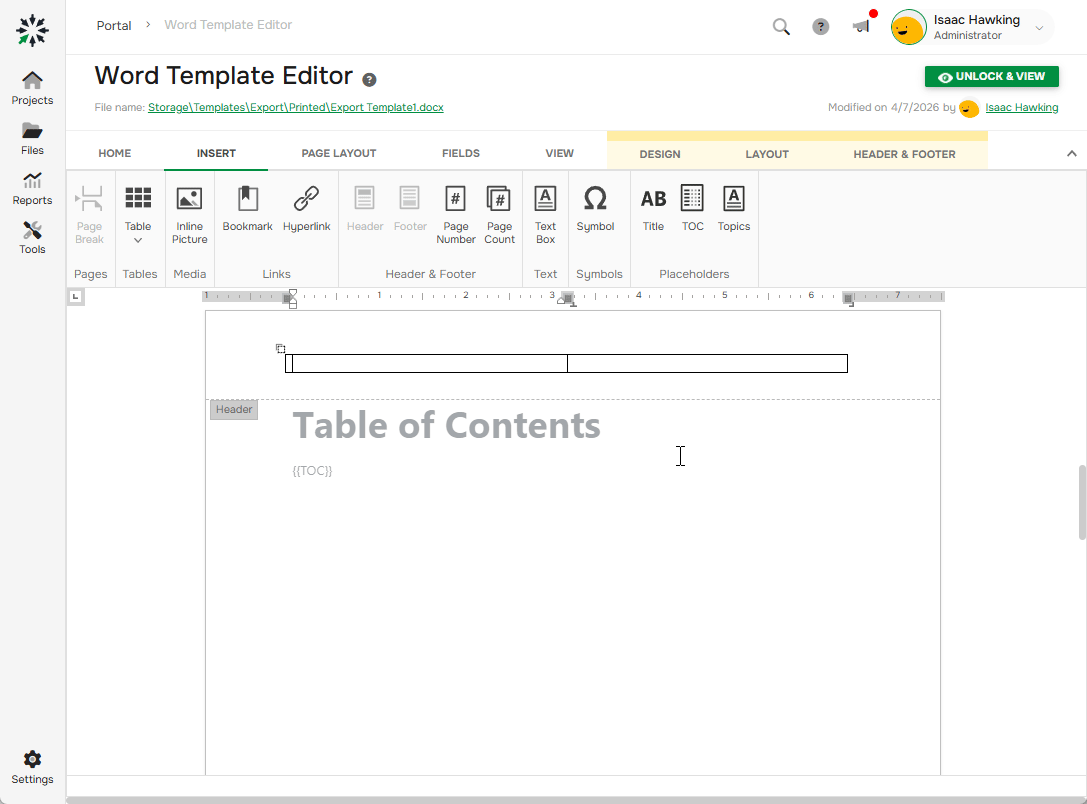Viewport: 1087px width, 804px height.
Task: Click the Header area label tag
Action: click(x=234, y=410)
